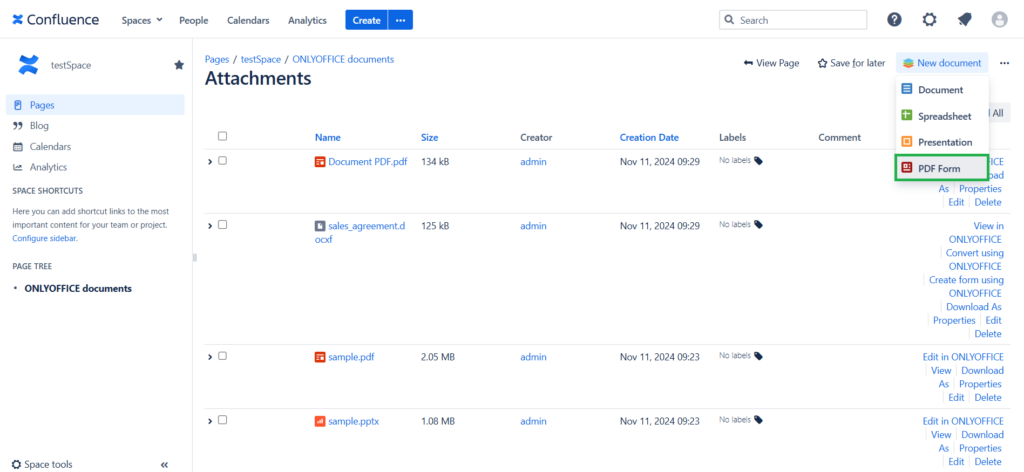Sort attachments by Creation Date column
The image size is (1024, 472).
coord(649,138)
